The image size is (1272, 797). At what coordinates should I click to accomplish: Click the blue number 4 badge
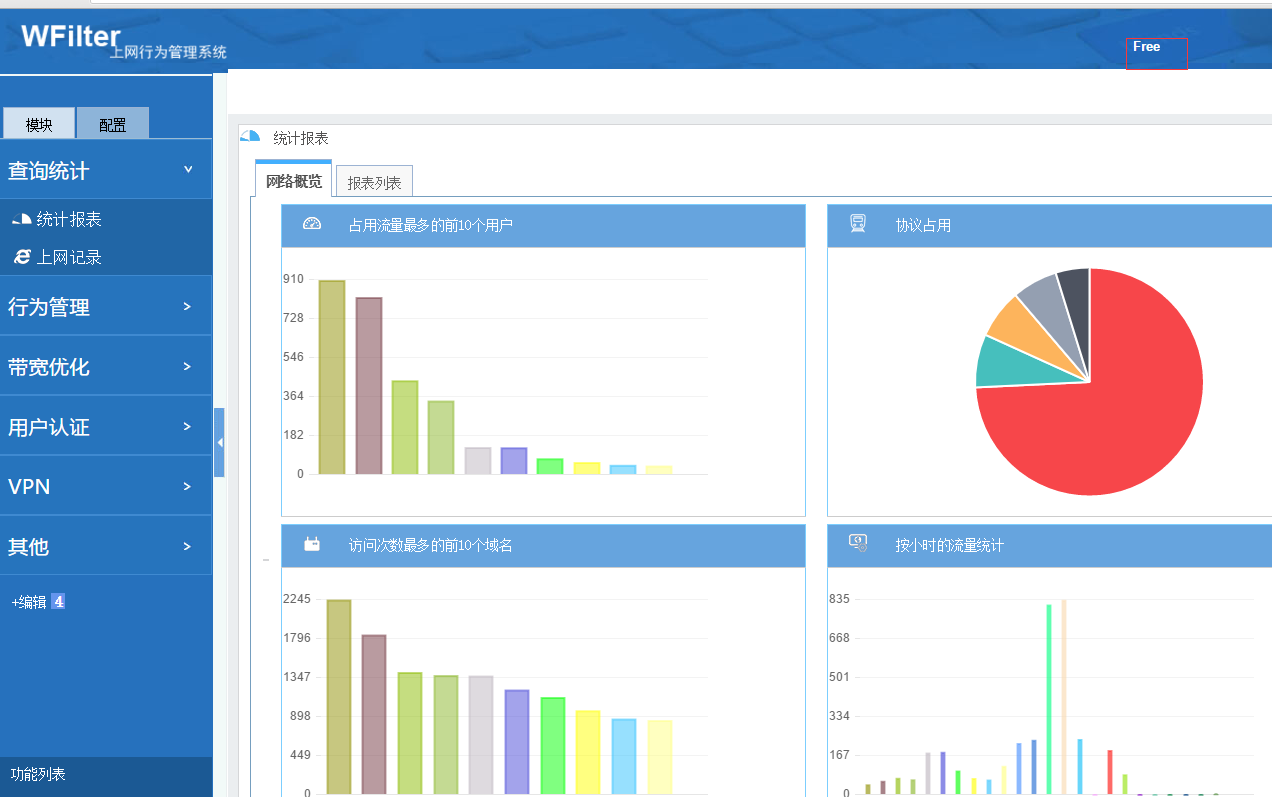click(58, 601)
